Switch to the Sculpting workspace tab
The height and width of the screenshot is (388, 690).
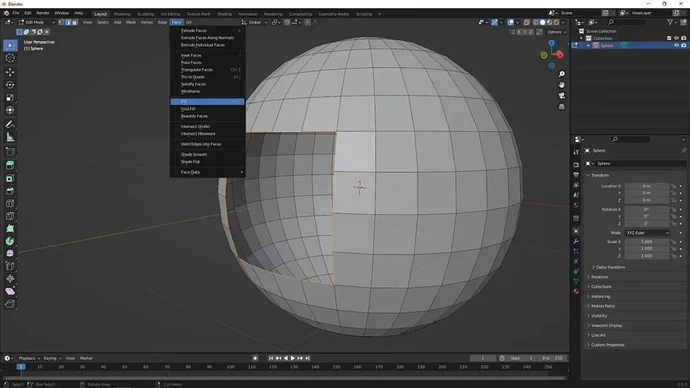click(145, 14)
